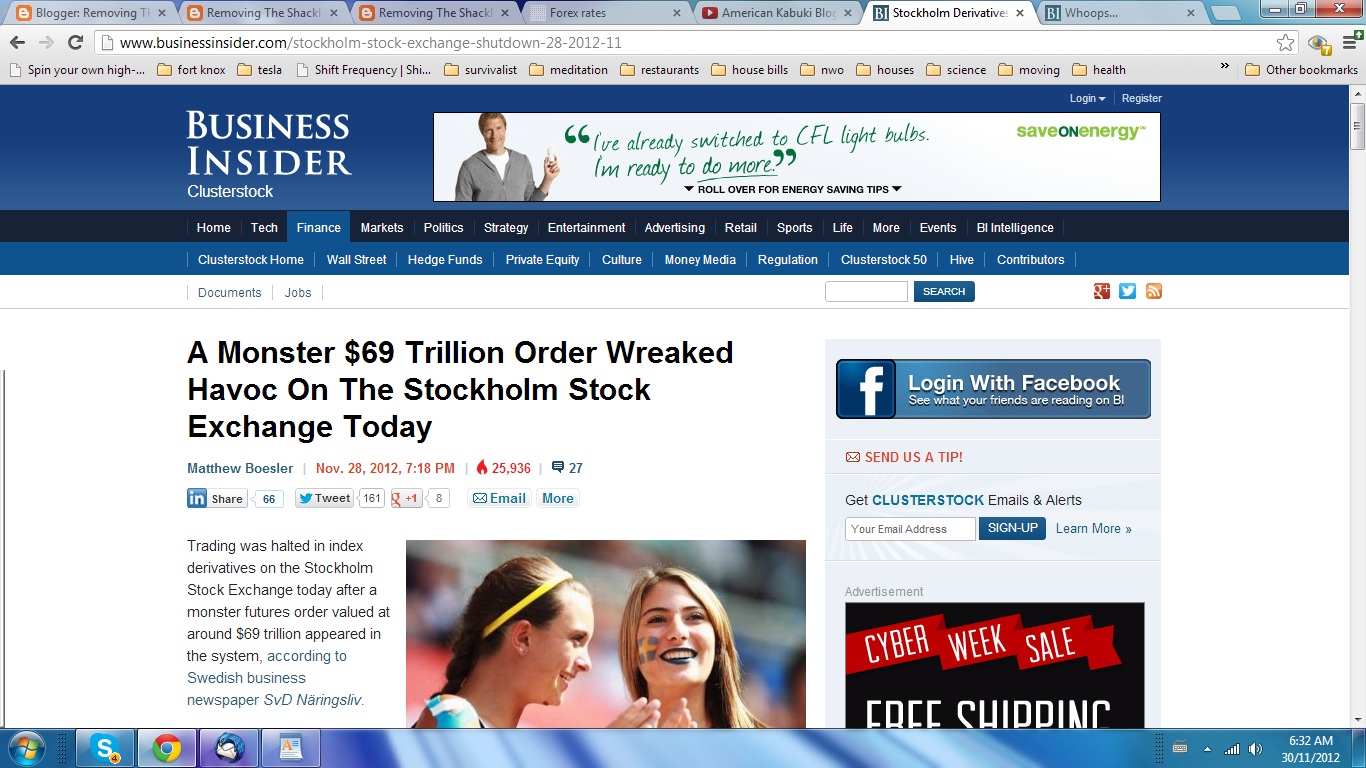Click the SIGN-UP button
The width and height of the screenshot is (1366, 768).
[1012, 528]
